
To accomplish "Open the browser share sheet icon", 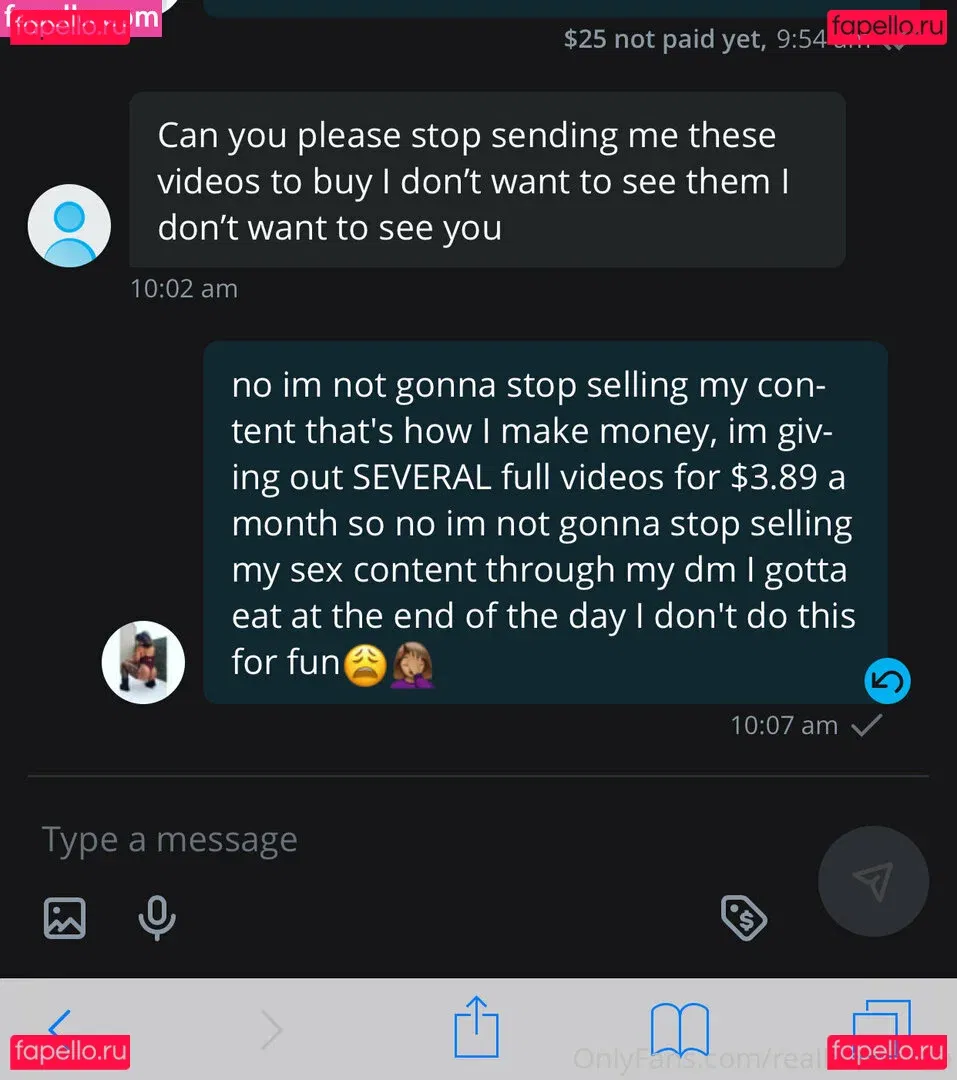I will [x=476, y=1027].
